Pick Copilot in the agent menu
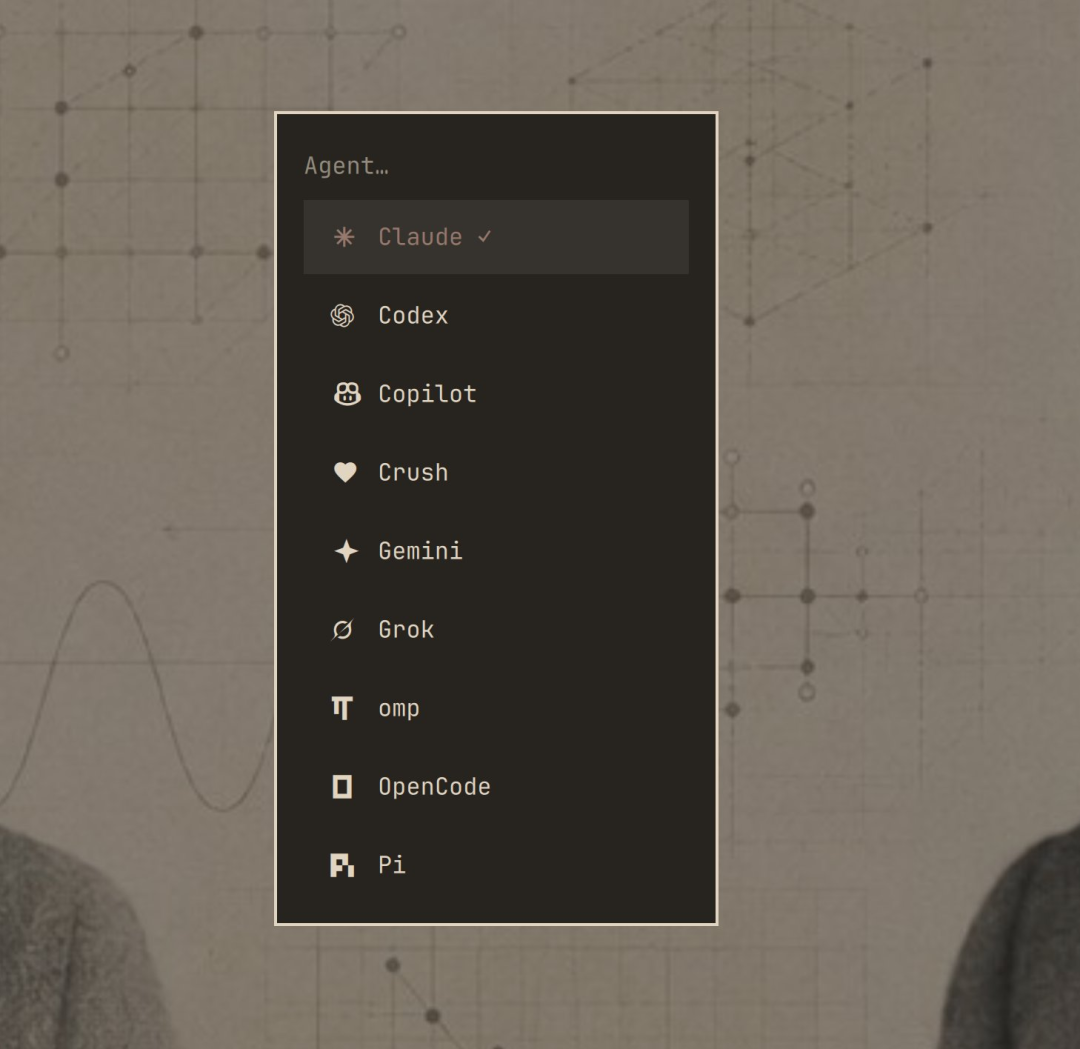Viewport: 1080px width, 1049px height. click(496, 394)
